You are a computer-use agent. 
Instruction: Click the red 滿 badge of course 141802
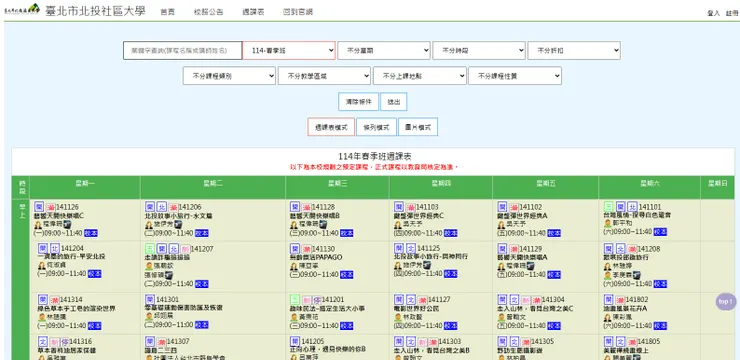620,300
